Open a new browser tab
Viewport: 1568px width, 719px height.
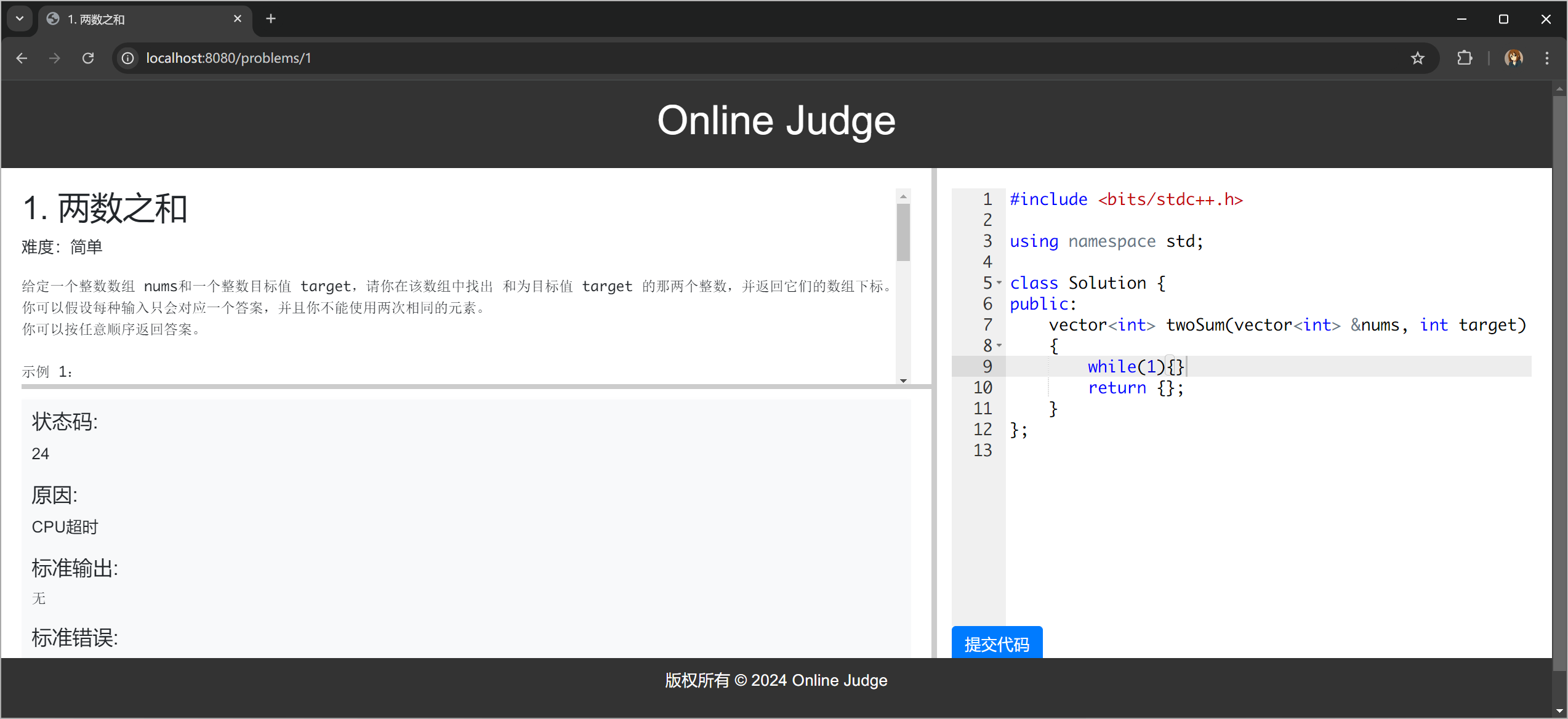click(271, 19)
